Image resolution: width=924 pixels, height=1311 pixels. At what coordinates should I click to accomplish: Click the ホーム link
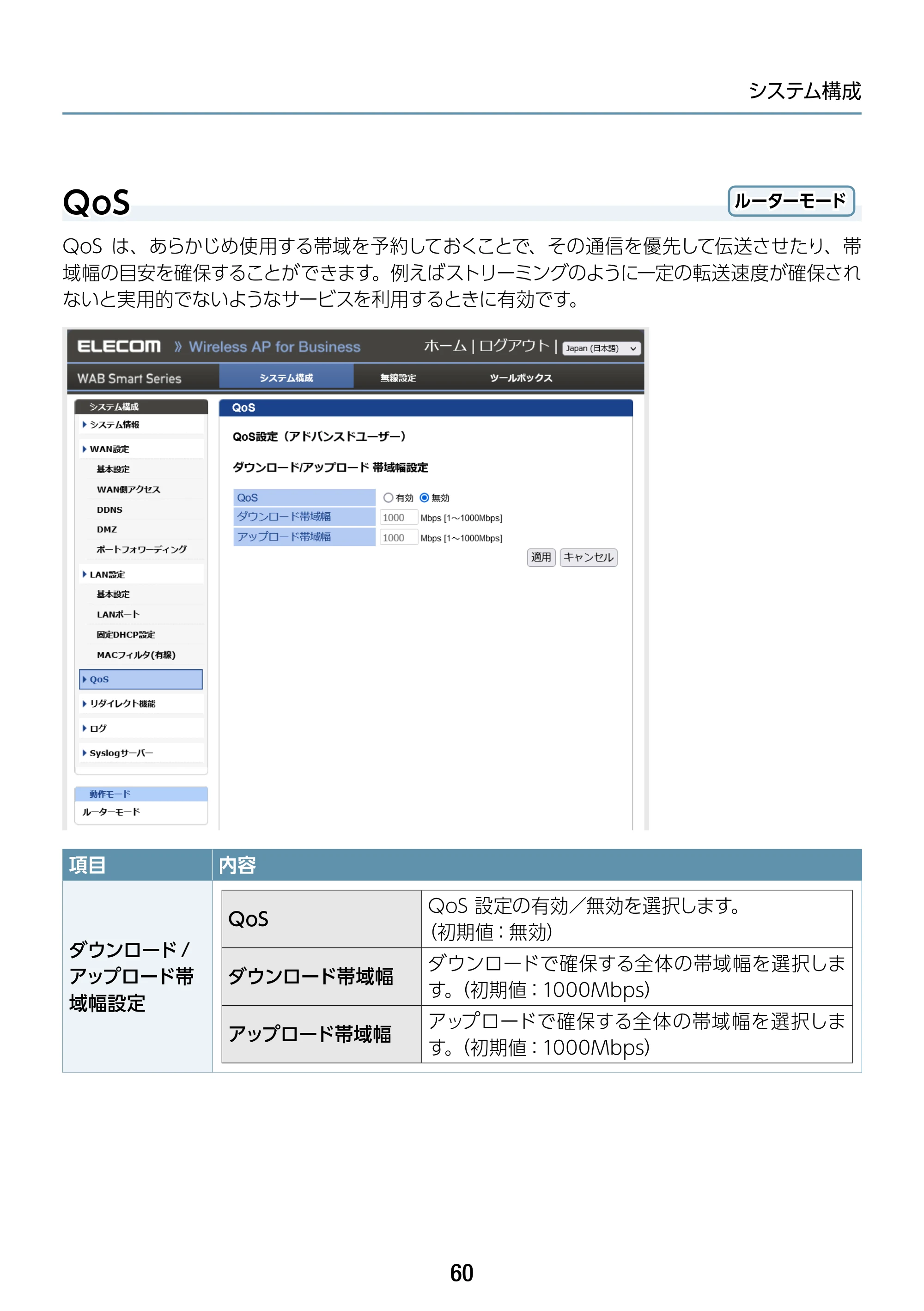445,346
